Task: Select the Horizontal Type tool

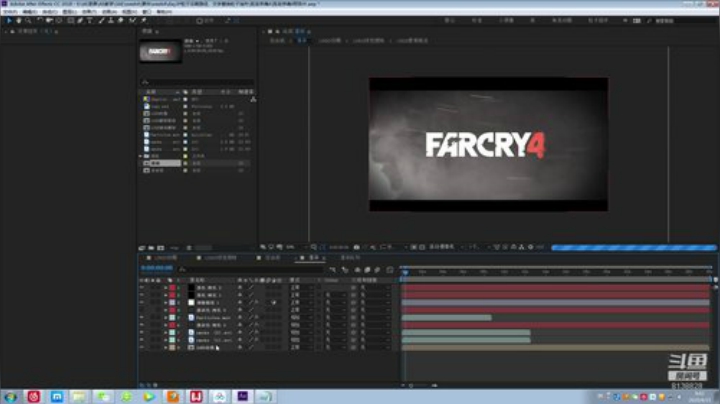Action: tap(90, 21)
